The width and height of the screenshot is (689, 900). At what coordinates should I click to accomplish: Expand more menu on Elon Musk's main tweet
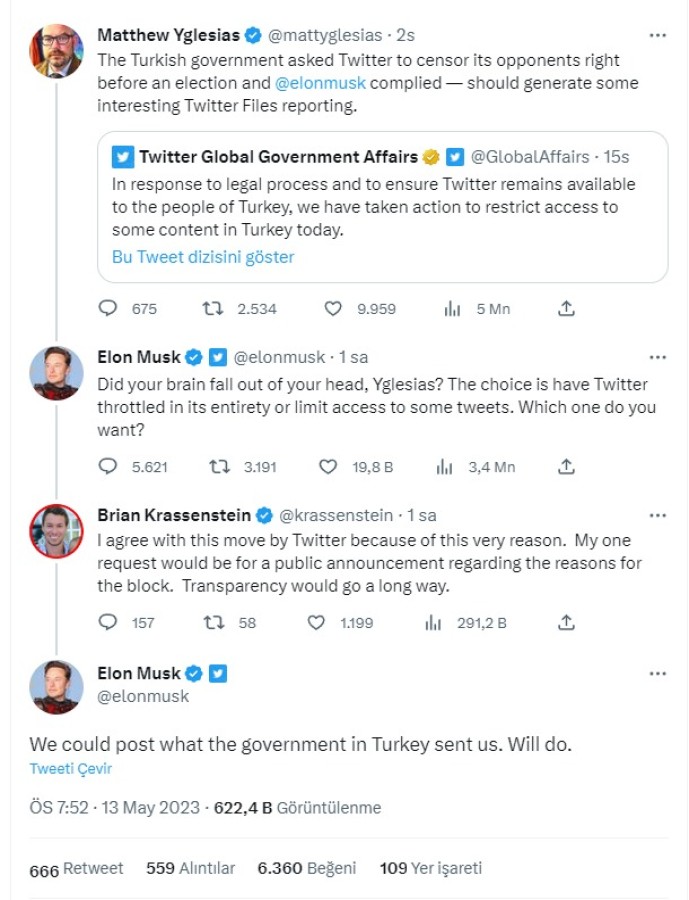pyautogui.click(x=657, y=673)
